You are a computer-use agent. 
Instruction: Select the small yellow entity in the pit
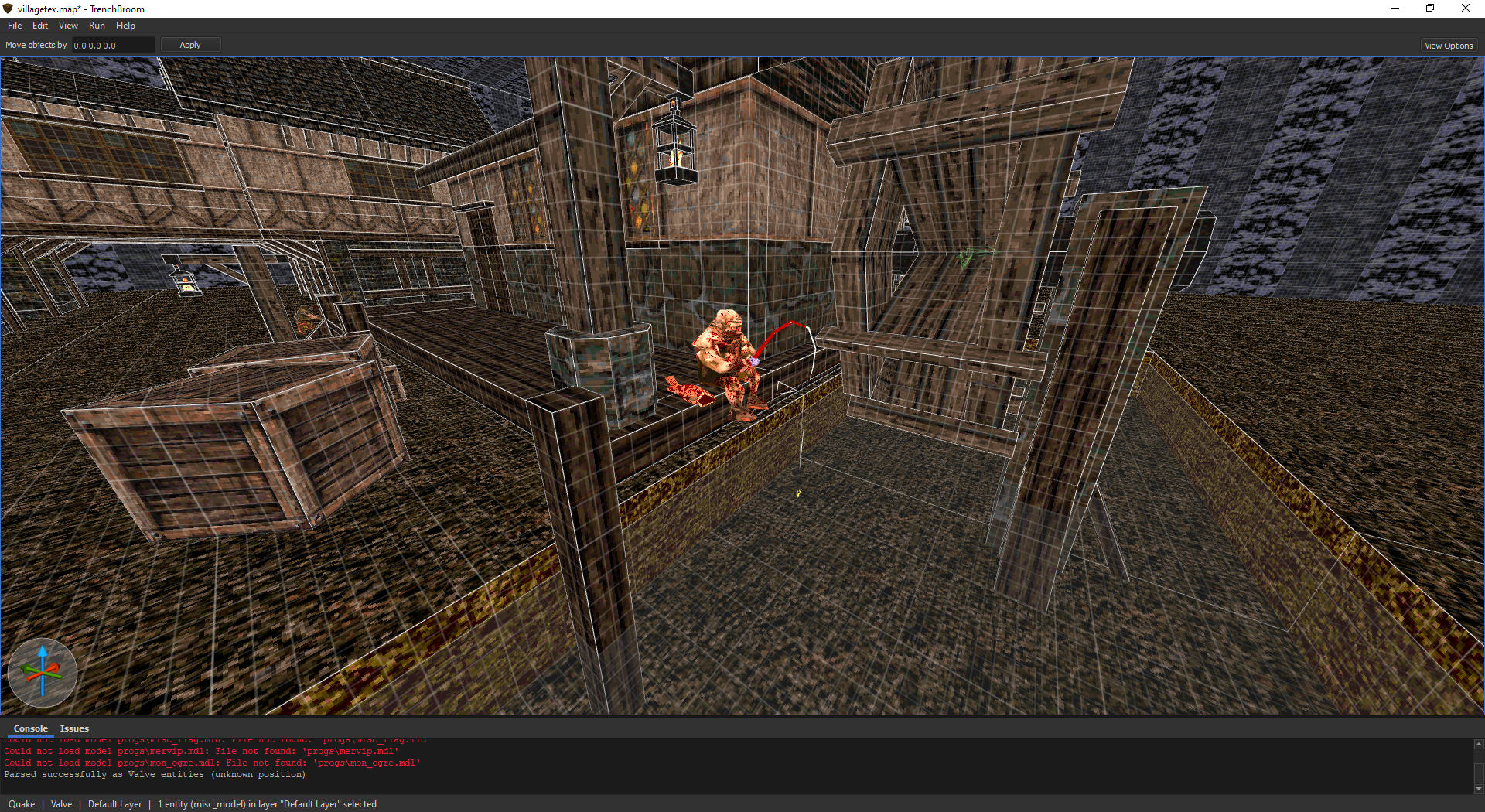[x=798, y=493]
